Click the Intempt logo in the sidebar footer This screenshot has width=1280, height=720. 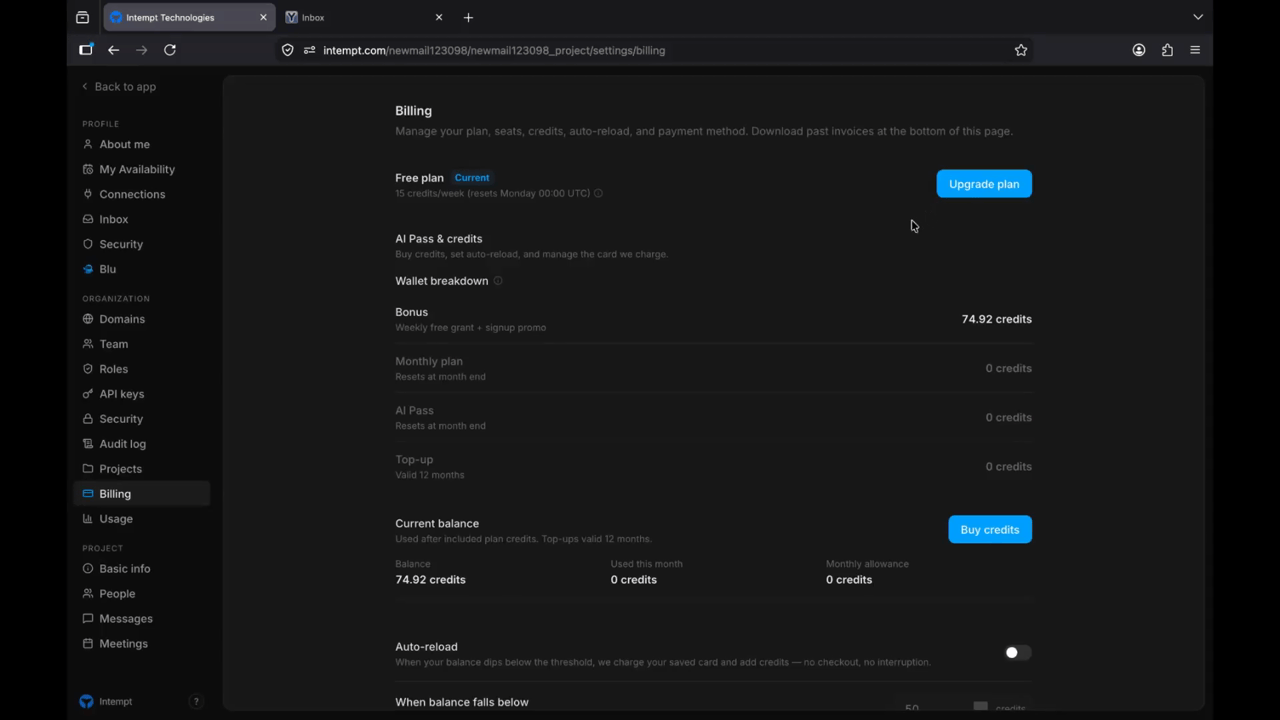(x=86, y=702)
